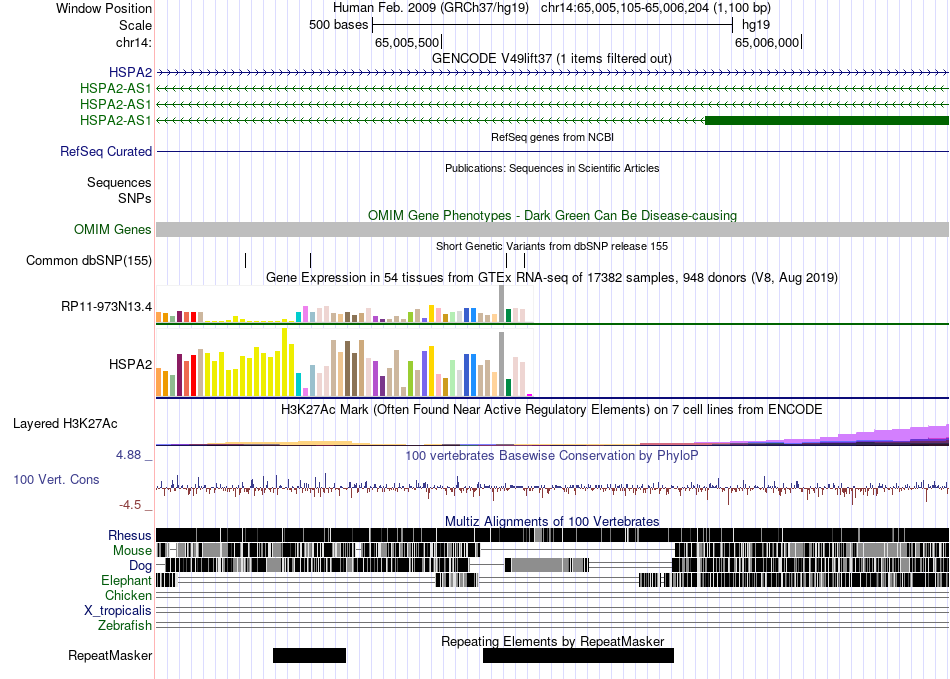Click the Repeating Elements by RepeatMasker title
Viewport: 950px width, 679px height.
[x=553, y=641]
